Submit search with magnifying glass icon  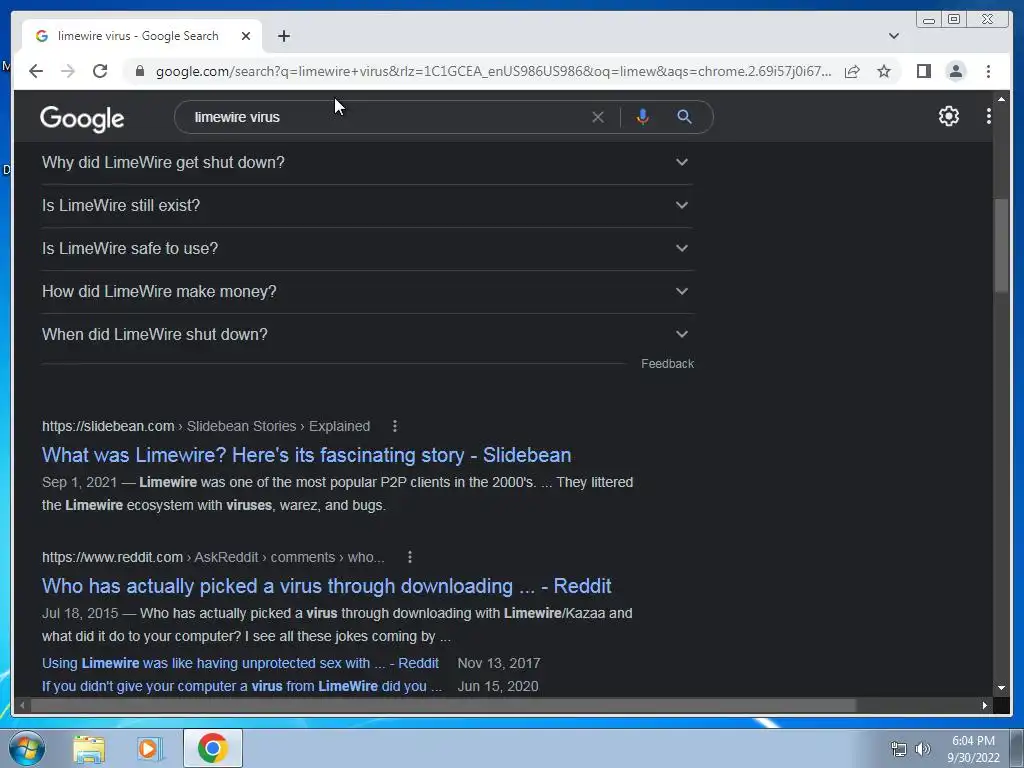click(x=684, y=117)
